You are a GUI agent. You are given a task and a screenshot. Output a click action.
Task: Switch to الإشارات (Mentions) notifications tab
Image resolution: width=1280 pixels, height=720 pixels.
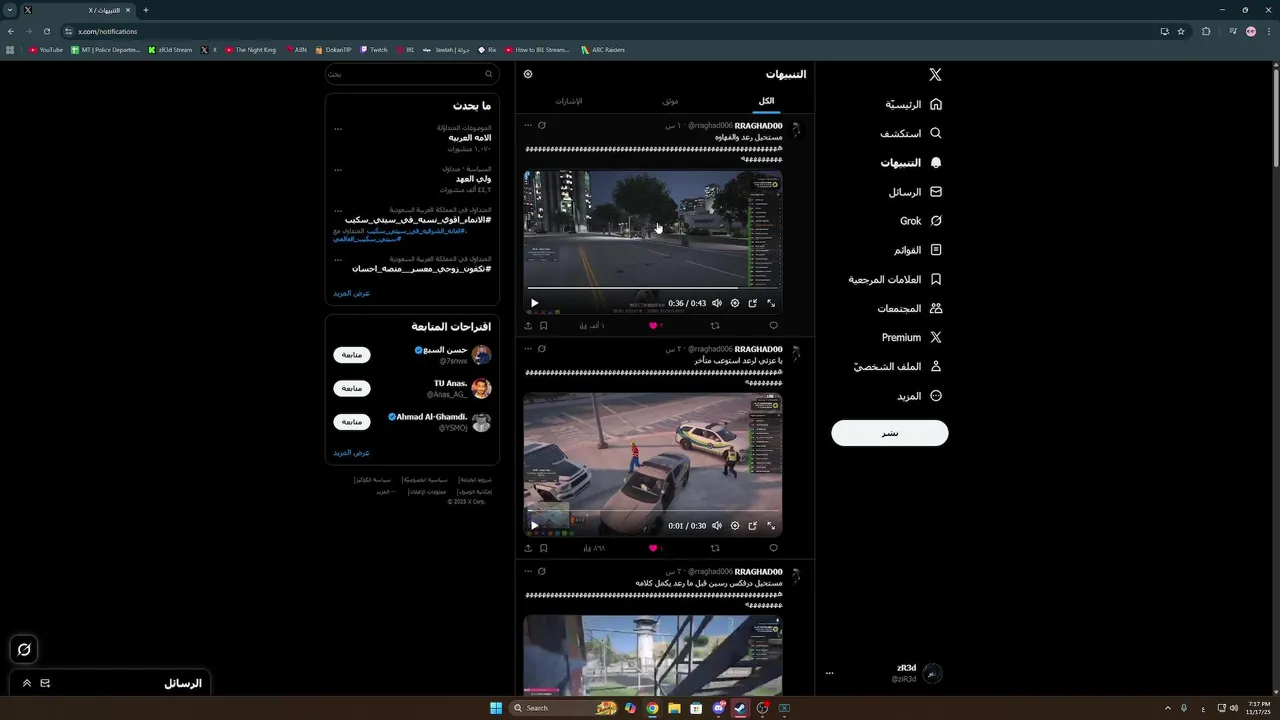(x=569, y=101)
